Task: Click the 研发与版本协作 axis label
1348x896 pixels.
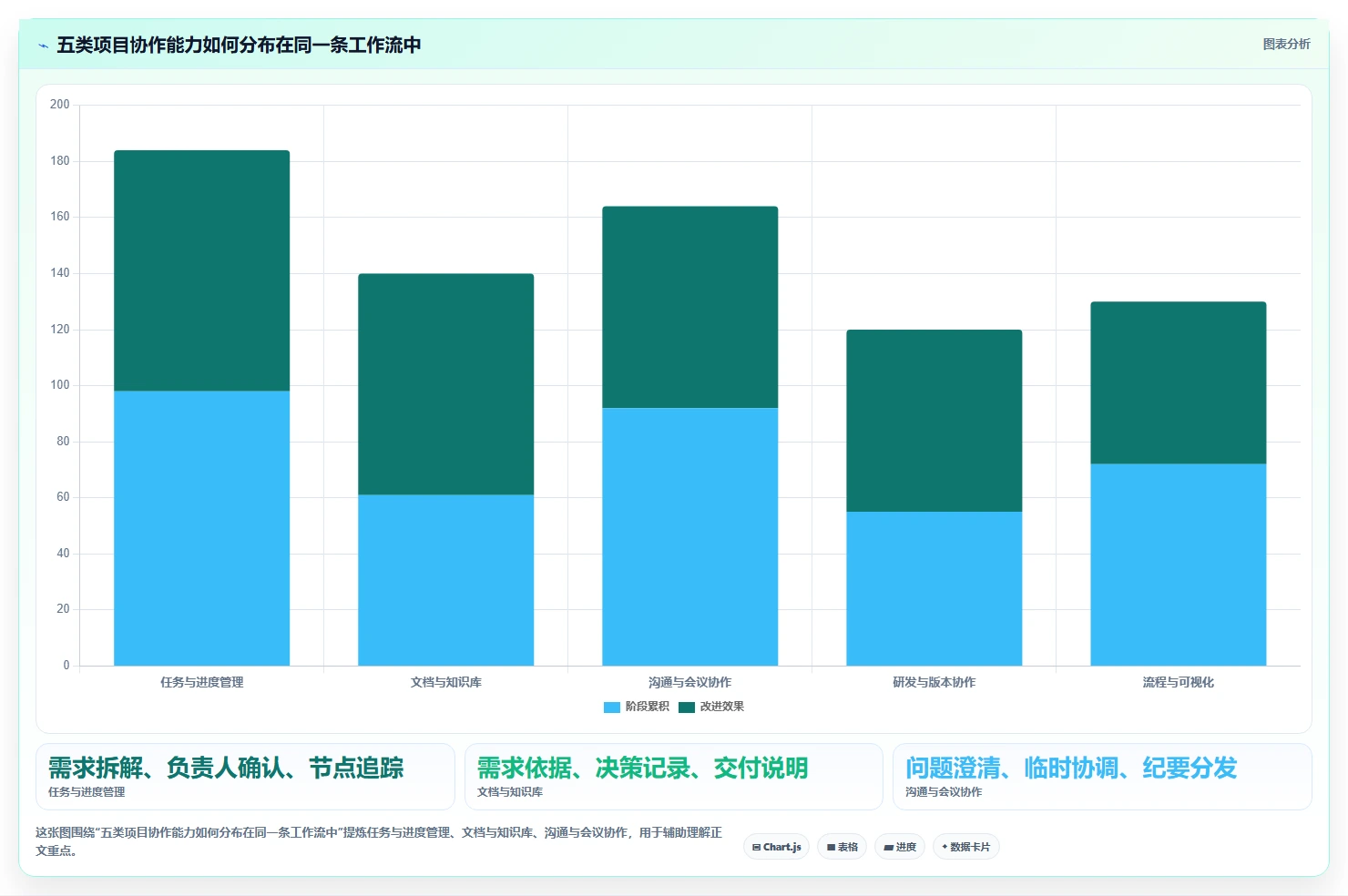Action: pyautogui.click(x=934, y=682)
